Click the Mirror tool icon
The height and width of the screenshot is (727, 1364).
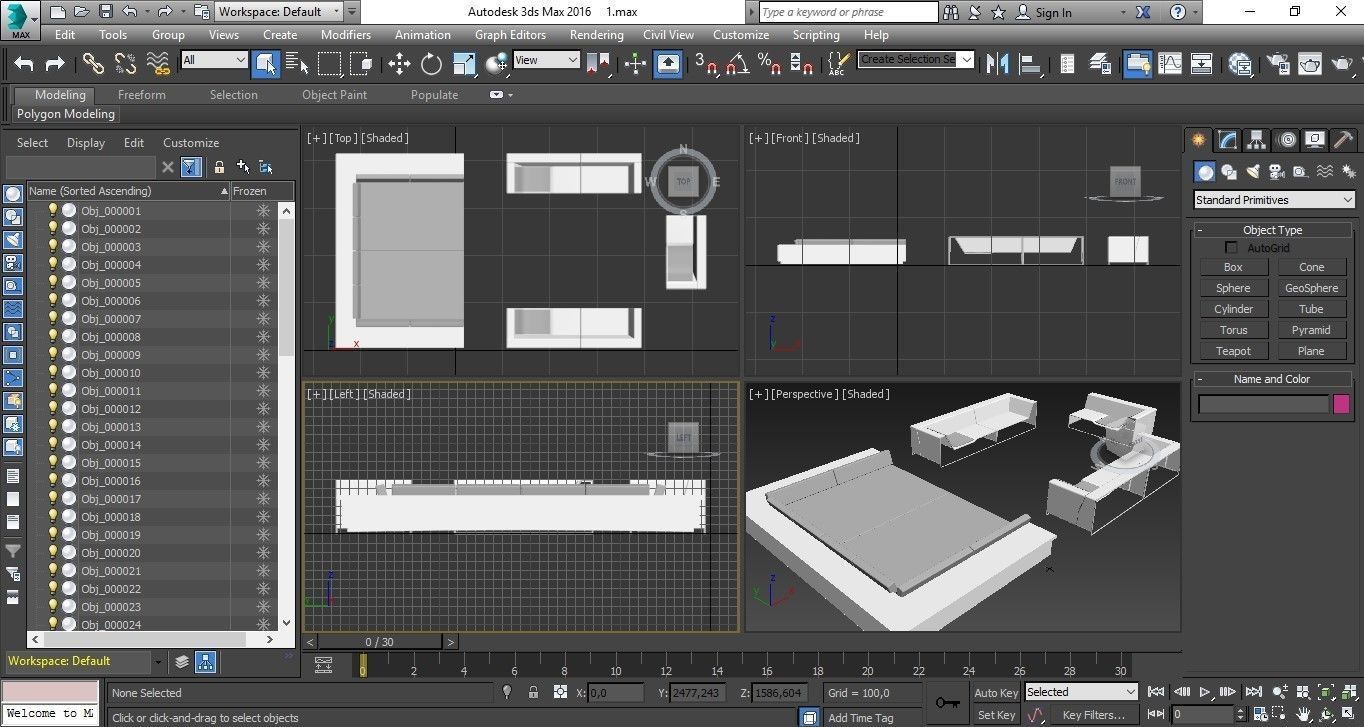click(997, 63)
